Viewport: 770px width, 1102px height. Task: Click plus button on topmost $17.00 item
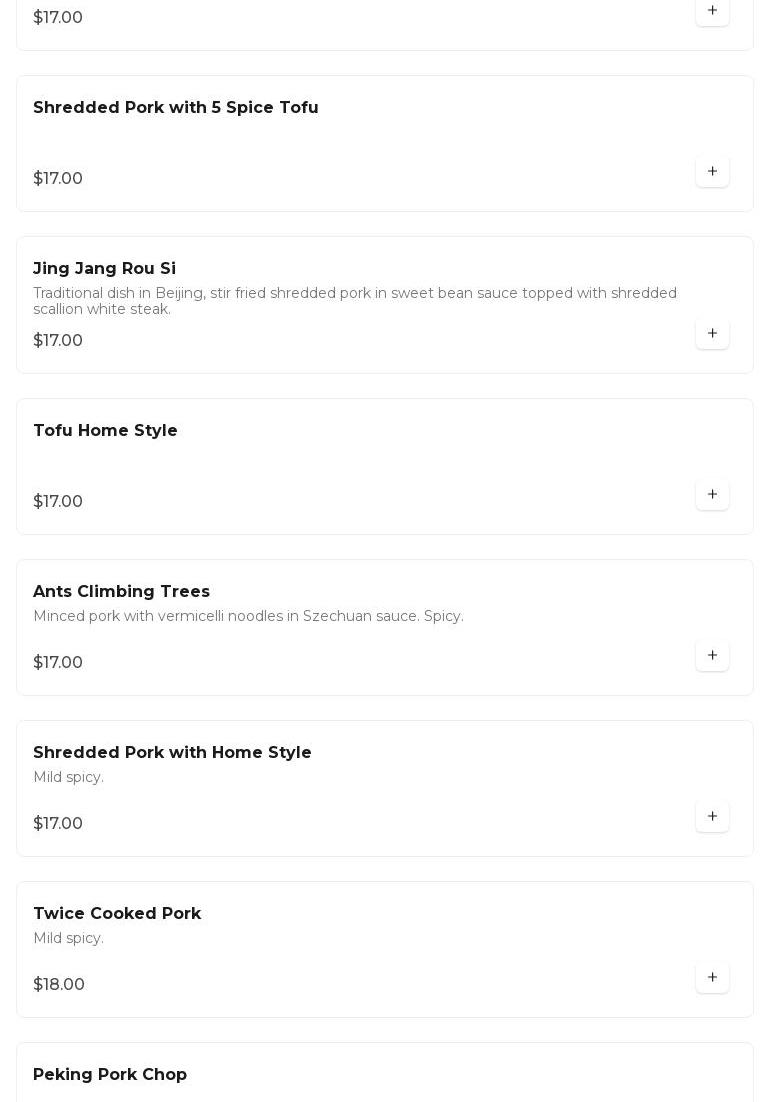point(712,11)
